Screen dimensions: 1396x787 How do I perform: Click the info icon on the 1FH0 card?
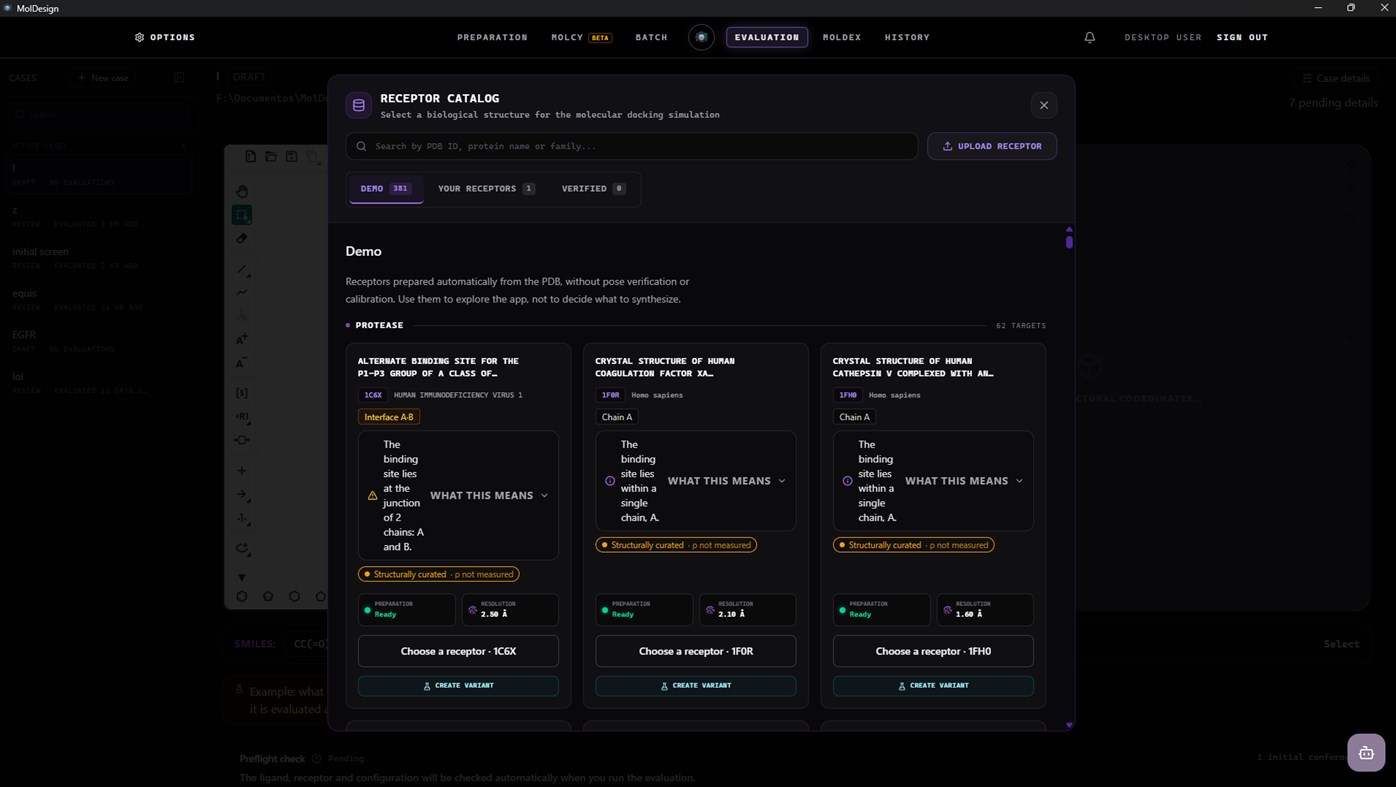[x=848, y=481]
